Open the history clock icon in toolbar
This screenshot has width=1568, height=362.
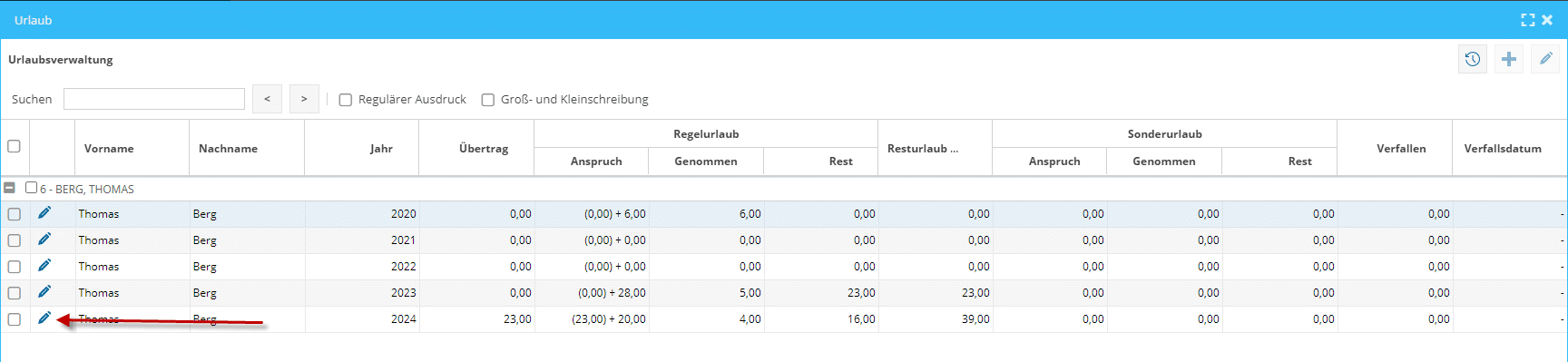[1472, 59]
